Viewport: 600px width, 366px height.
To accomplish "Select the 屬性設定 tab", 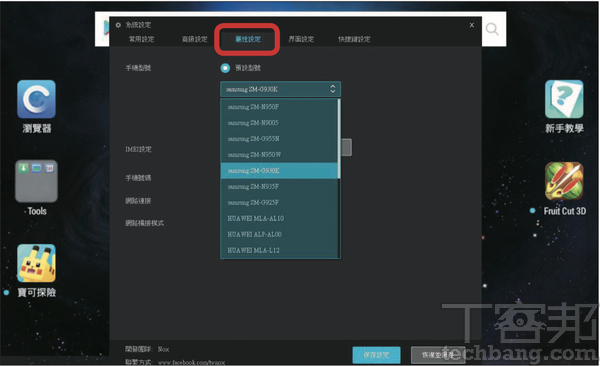I will click(248, 39).
